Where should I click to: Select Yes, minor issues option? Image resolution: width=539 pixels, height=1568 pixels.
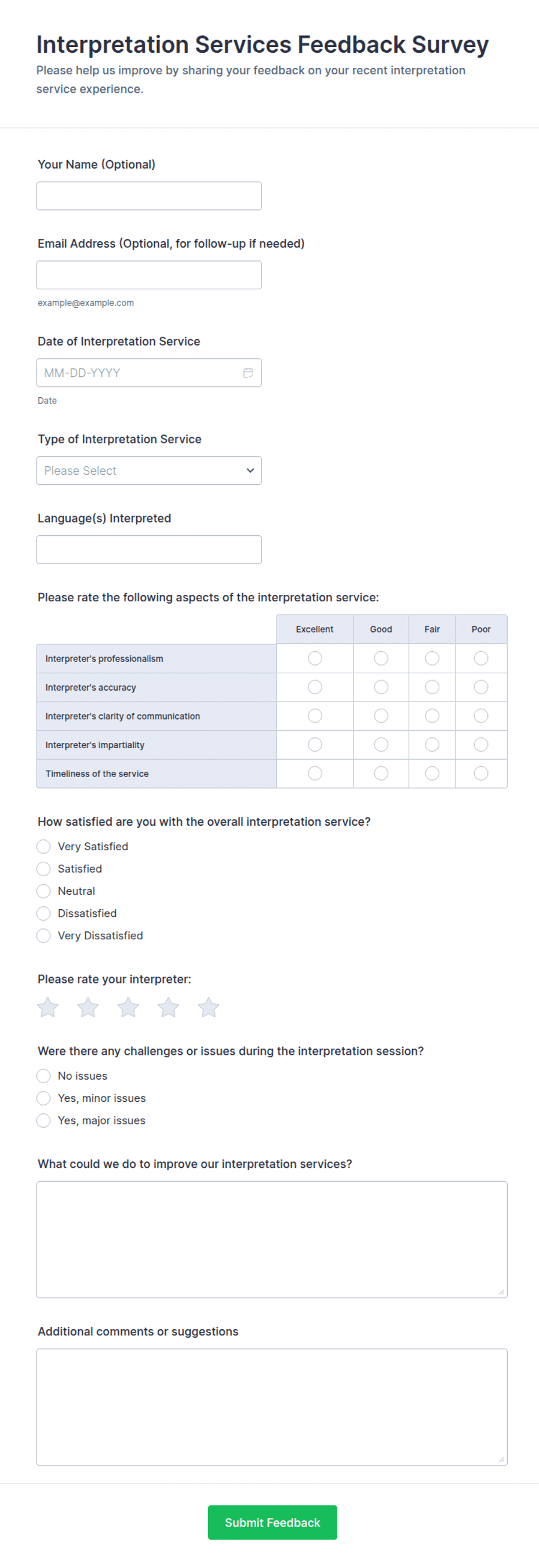pos(43,1098)
